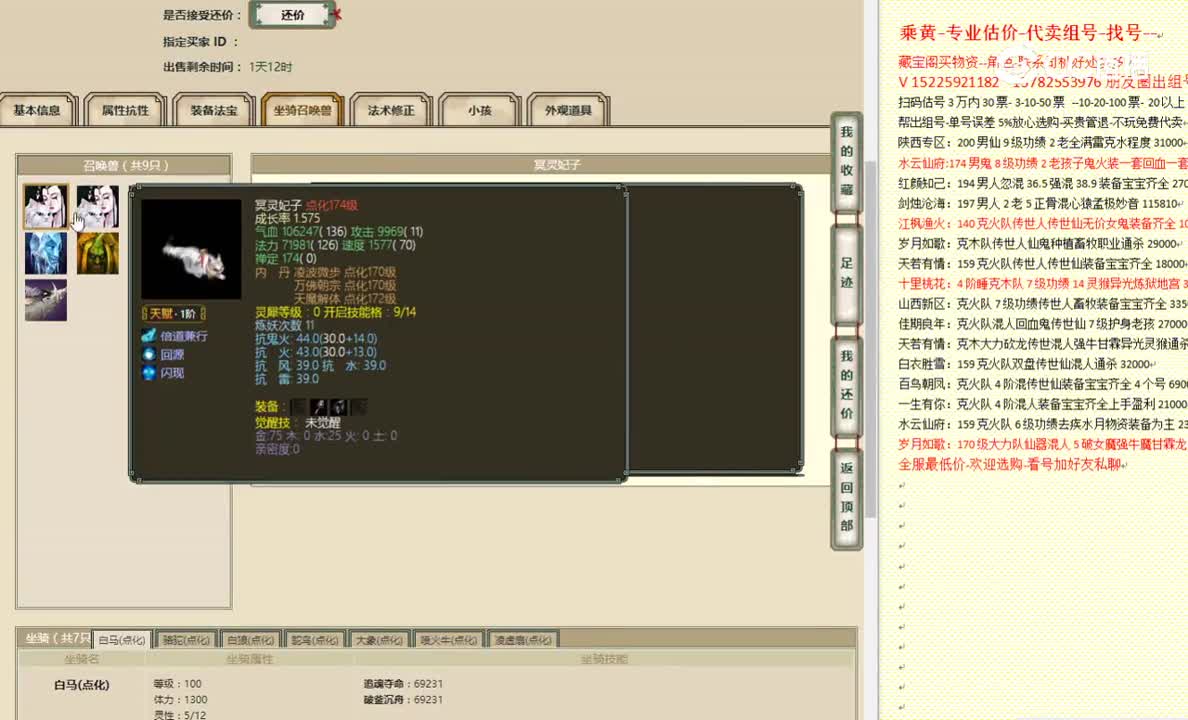Select the 凌虚鹿(点化) mount tab
Image resolution: width=1188 pixels, height=720 pixels.
[524, 640]
